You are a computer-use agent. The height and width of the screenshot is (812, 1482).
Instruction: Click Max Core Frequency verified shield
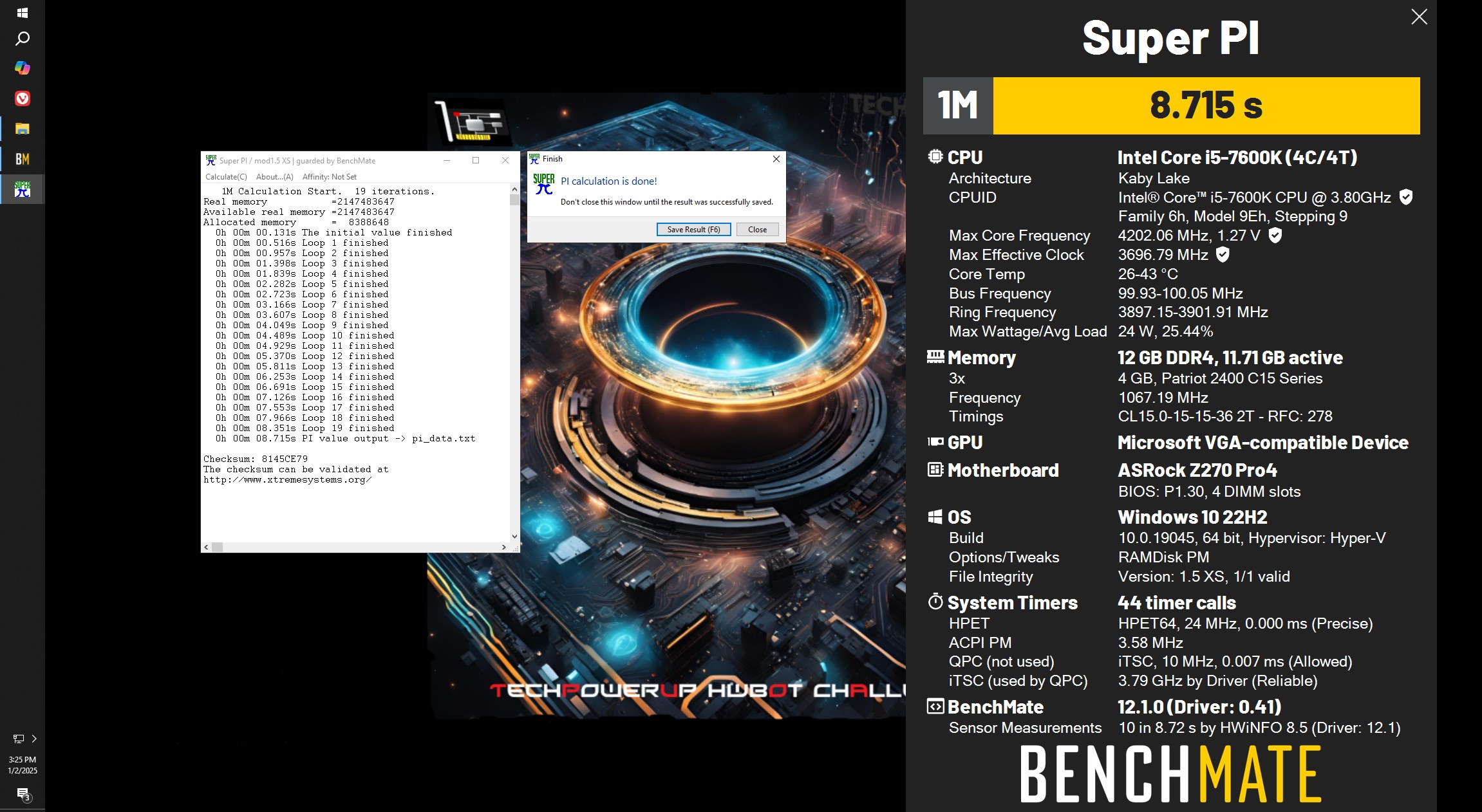click(1275, 235)
